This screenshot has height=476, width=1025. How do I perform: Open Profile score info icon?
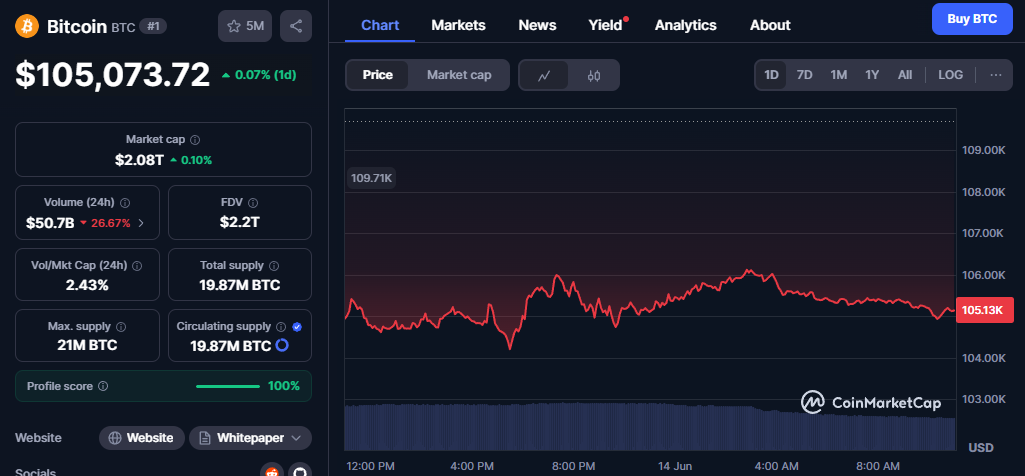tap(103, 386)
